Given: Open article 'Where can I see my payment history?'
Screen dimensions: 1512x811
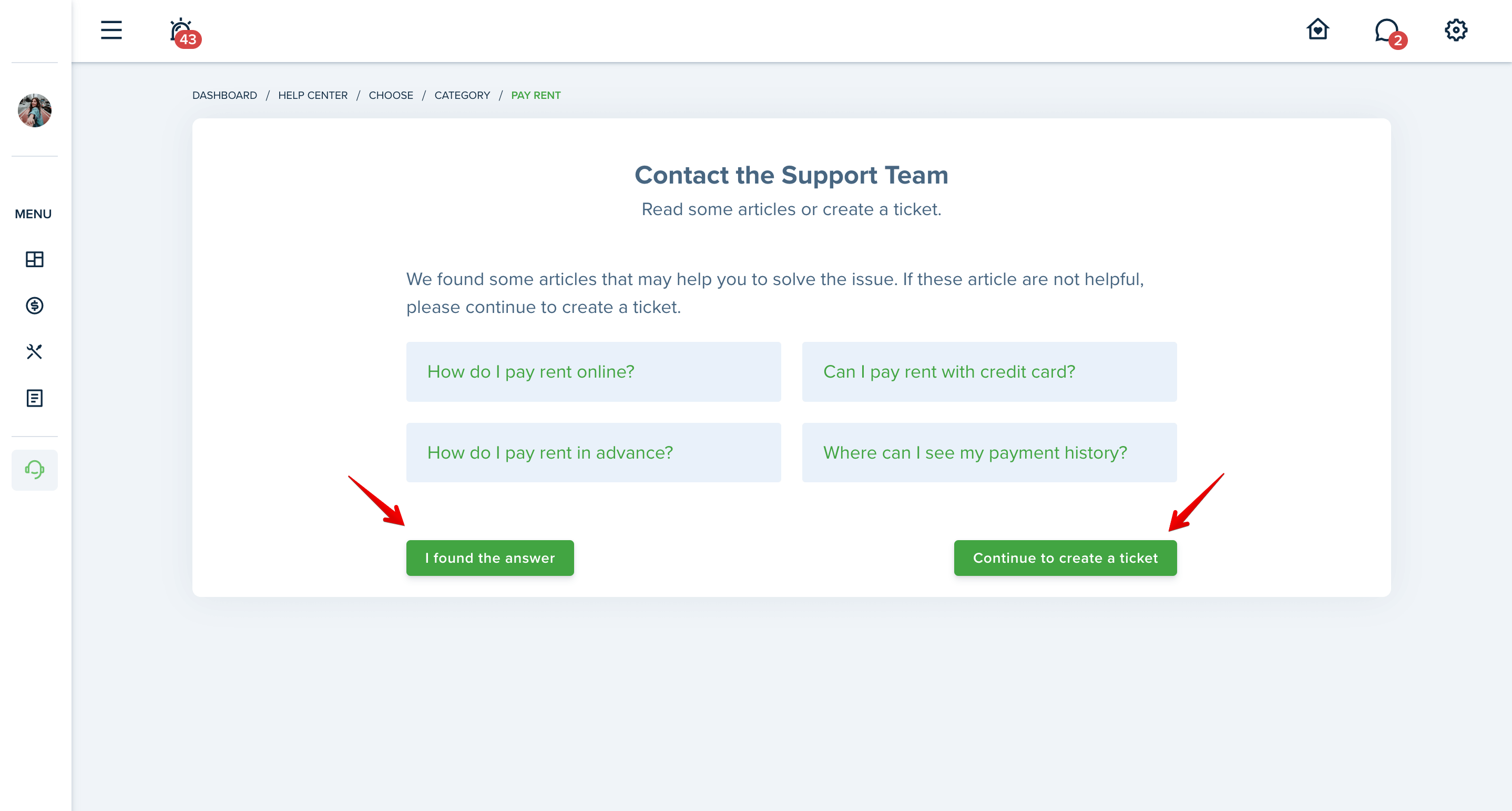Looking at the screenshot, I should tap(989, 453).
